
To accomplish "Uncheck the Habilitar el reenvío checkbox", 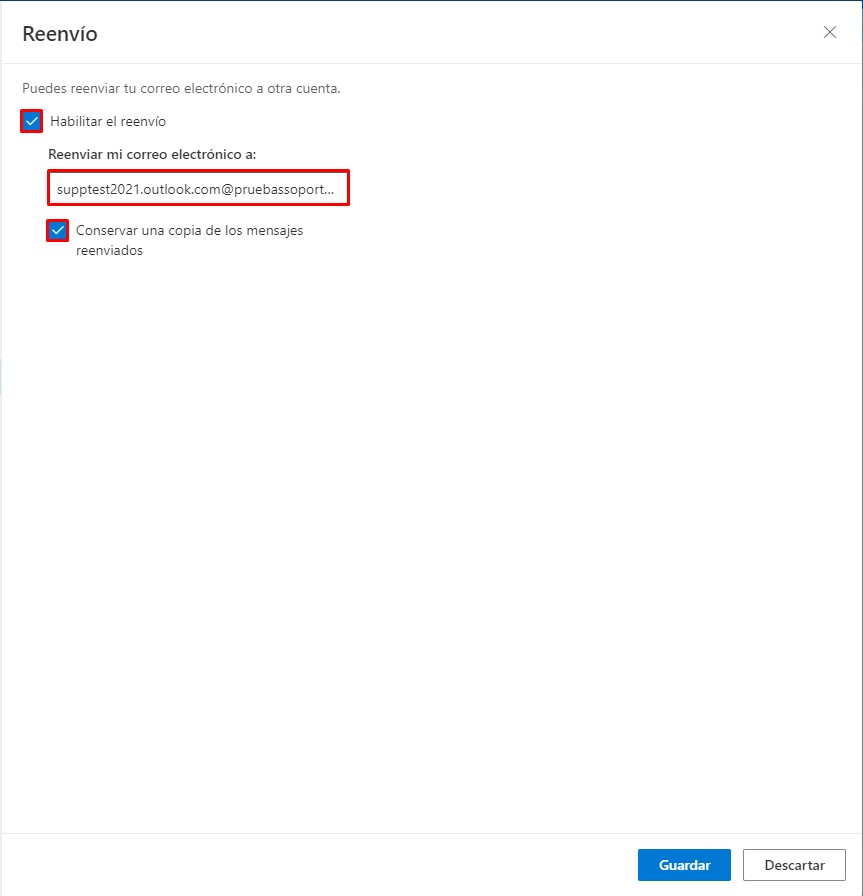I will tap(31, 121).
